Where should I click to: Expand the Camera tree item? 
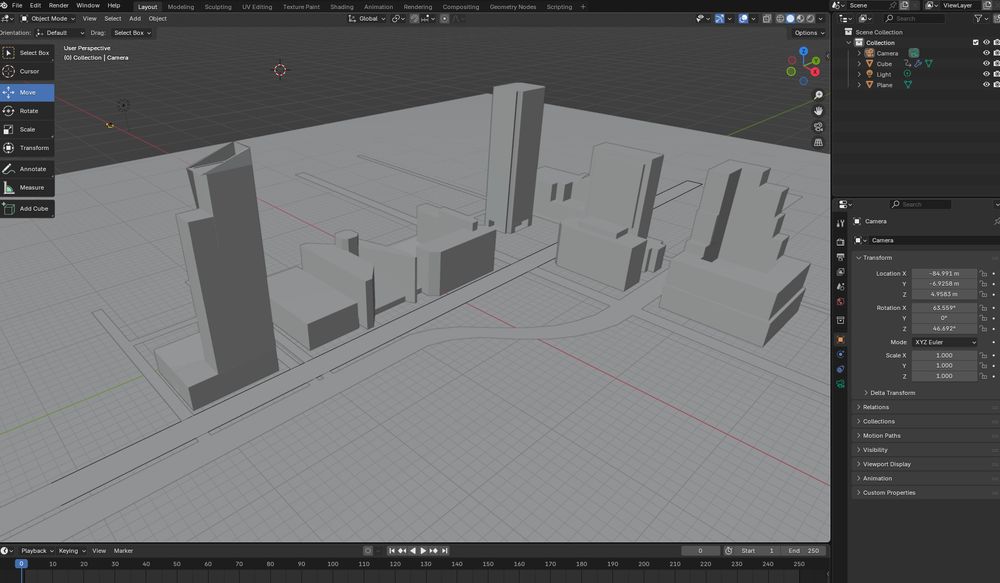[859, 54]
